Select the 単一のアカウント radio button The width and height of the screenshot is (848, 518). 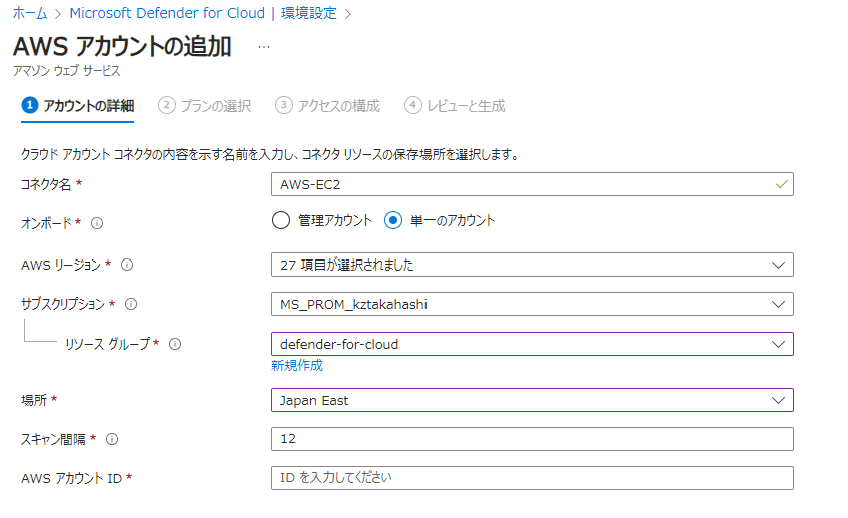[394, 220]
